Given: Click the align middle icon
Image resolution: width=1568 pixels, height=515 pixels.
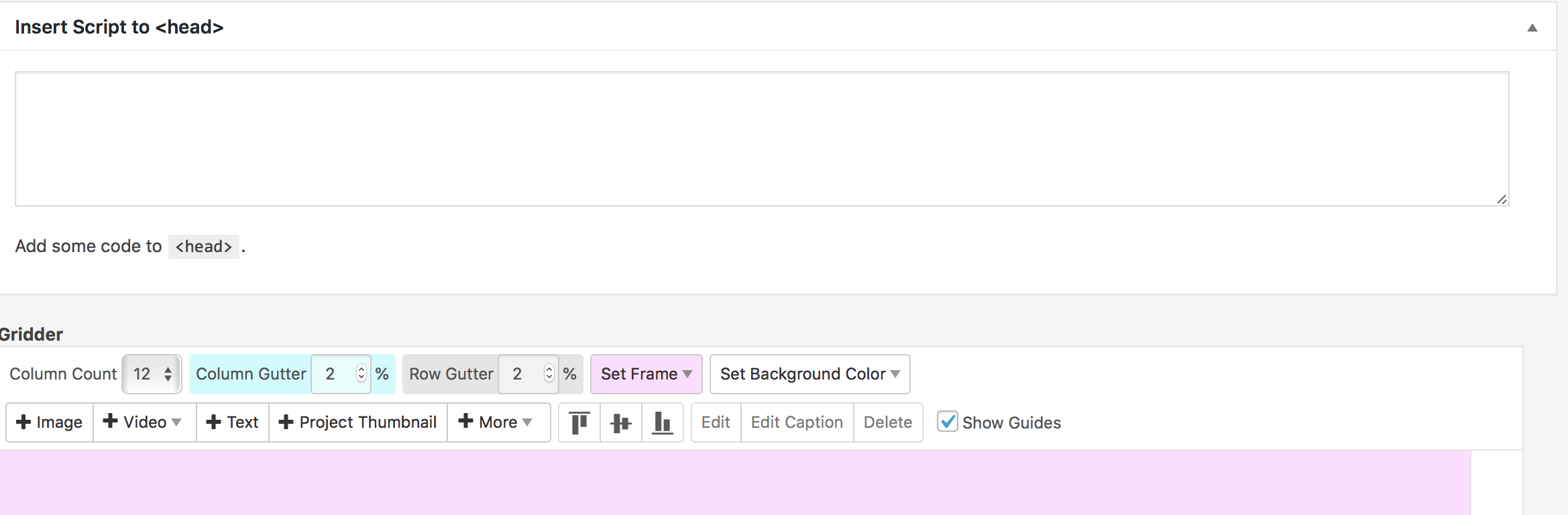Looking at the screenshot, I should (x=621, y=422).
